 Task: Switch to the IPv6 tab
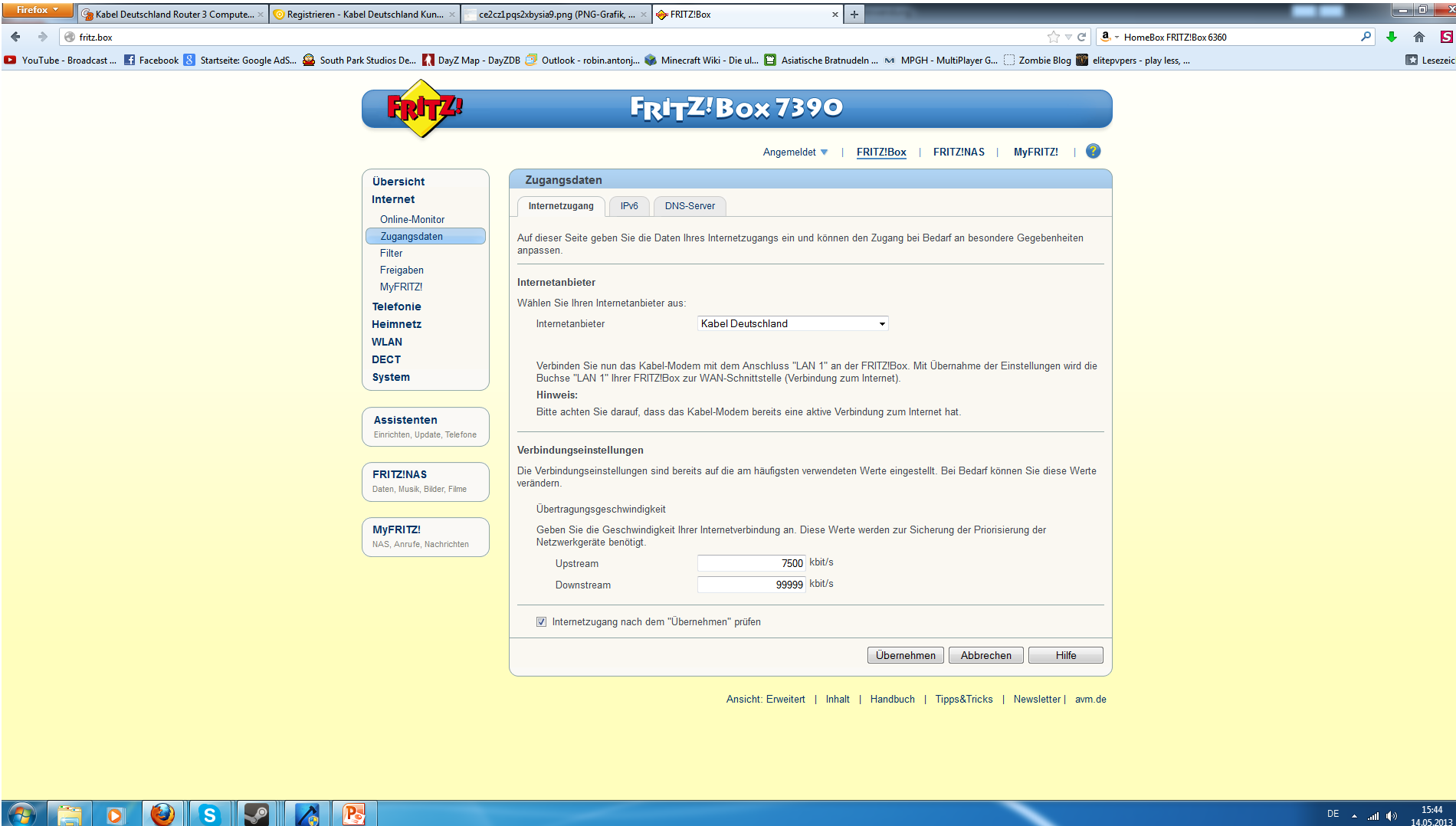pos(629,206)
